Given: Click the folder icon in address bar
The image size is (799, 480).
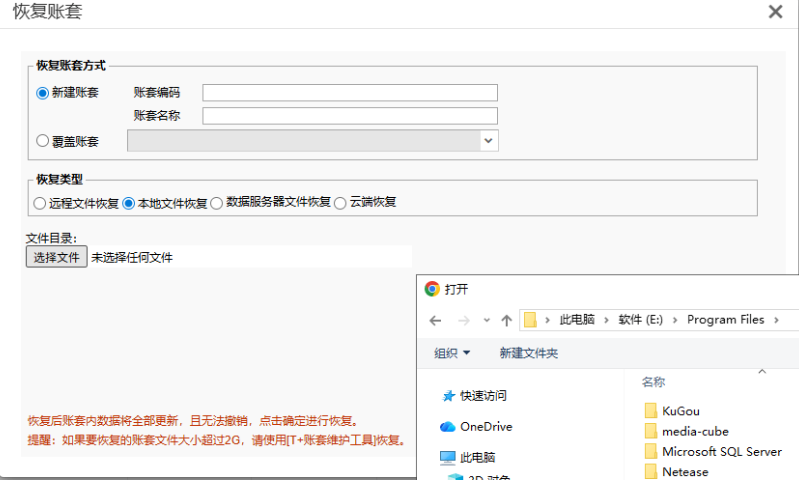Looking at the screenshot, I should coord(530,319).
